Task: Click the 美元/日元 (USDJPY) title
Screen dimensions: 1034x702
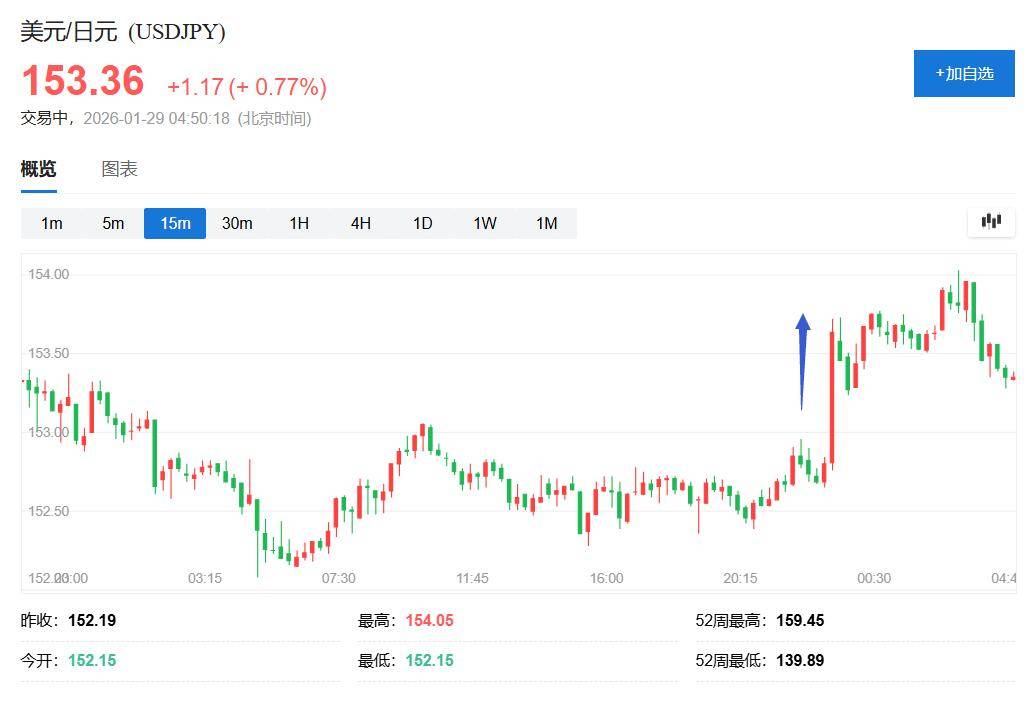Action: 123,32
